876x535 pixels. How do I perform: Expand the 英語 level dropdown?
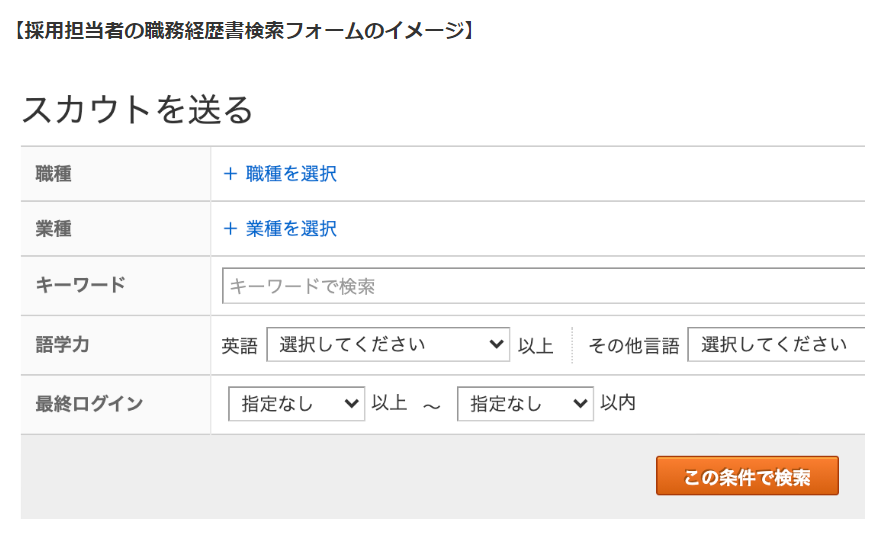[x=388, y=345]
